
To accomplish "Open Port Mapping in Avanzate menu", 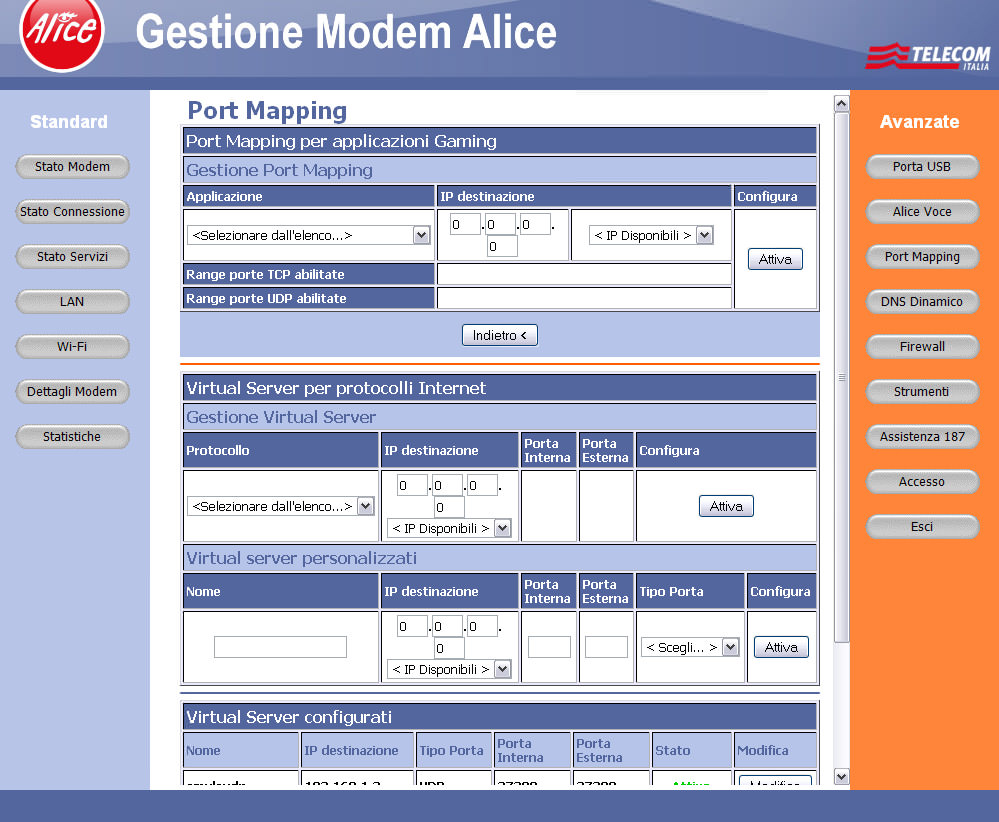I will tap(922, 257).
